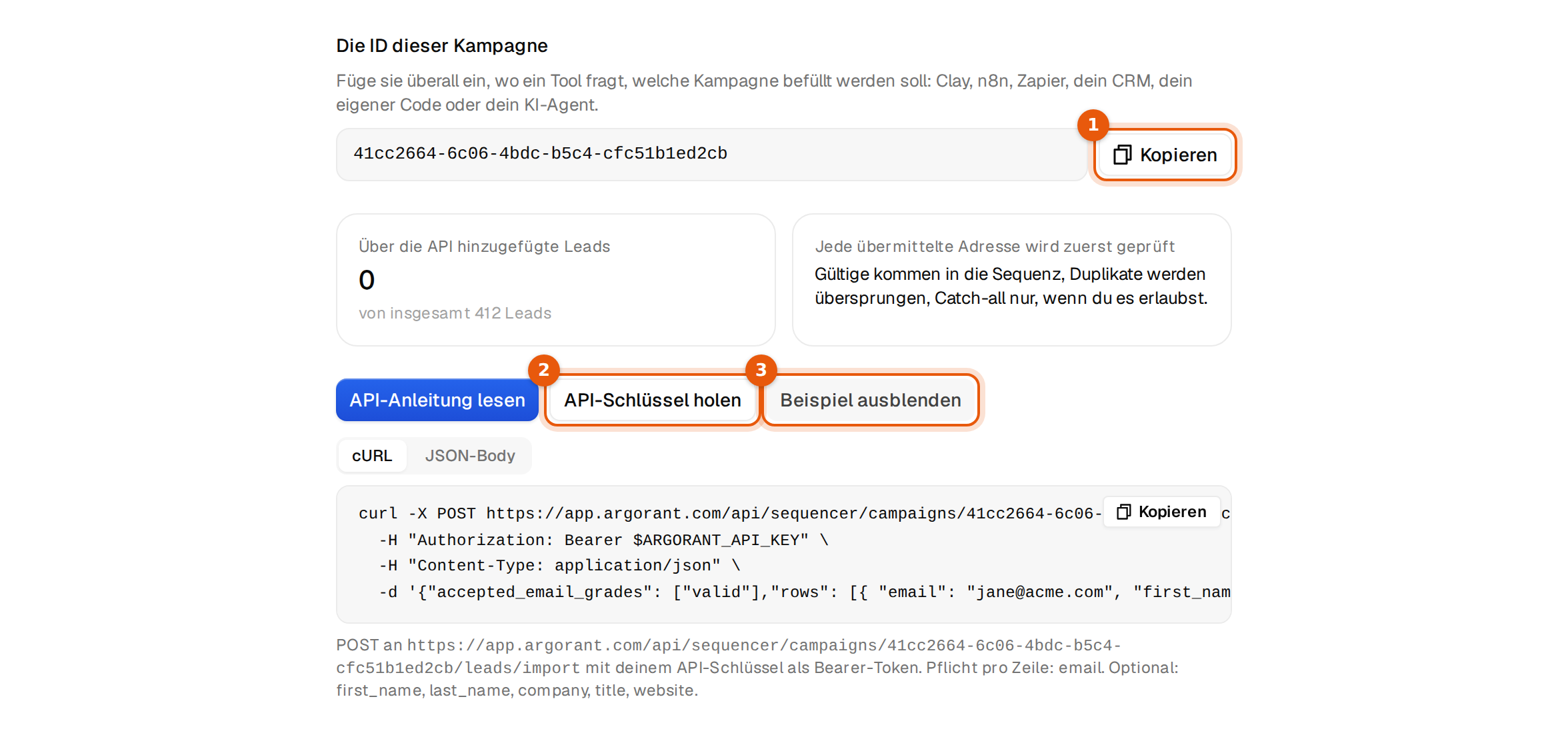Click 'Jede übermittelte Adresse wird zuerst geprüft' heading
The width and height of the screenshot is (1568, 733).
coord(995,247)
